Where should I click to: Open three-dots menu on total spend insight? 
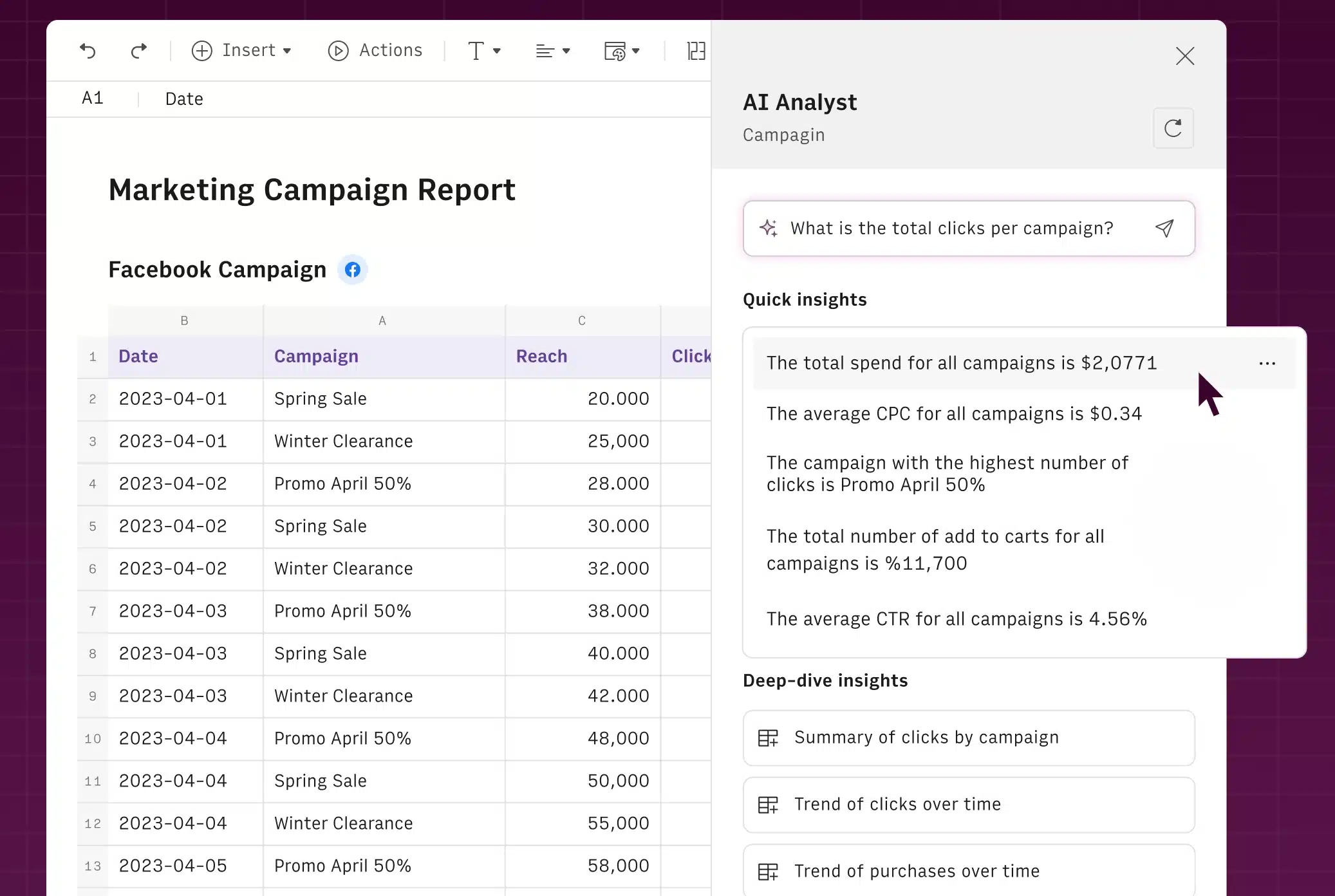click(1267, 364)
